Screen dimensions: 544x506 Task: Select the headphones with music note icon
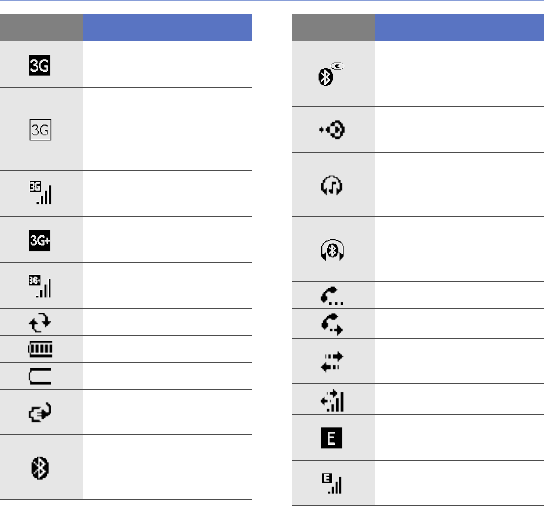point(332,185)
